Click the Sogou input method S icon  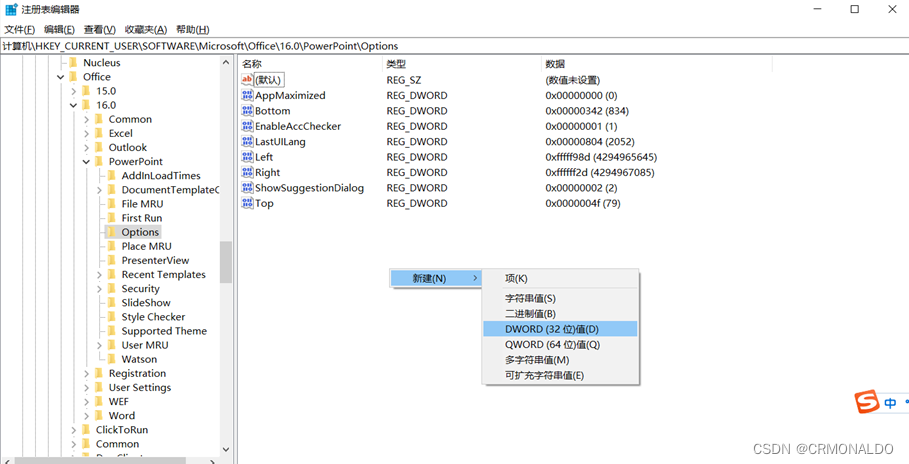click(x=867, y=402)
